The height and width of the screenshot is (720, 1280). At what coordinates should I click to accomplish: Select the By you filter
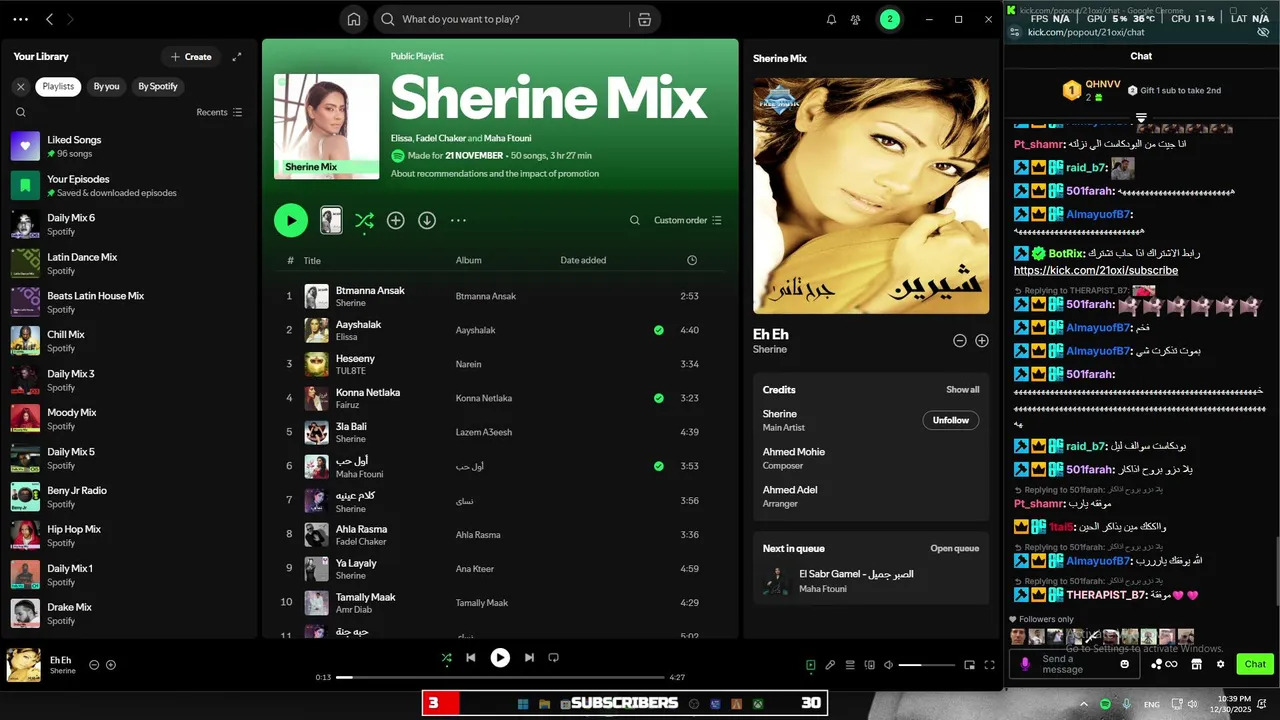[x=106, y=87]
